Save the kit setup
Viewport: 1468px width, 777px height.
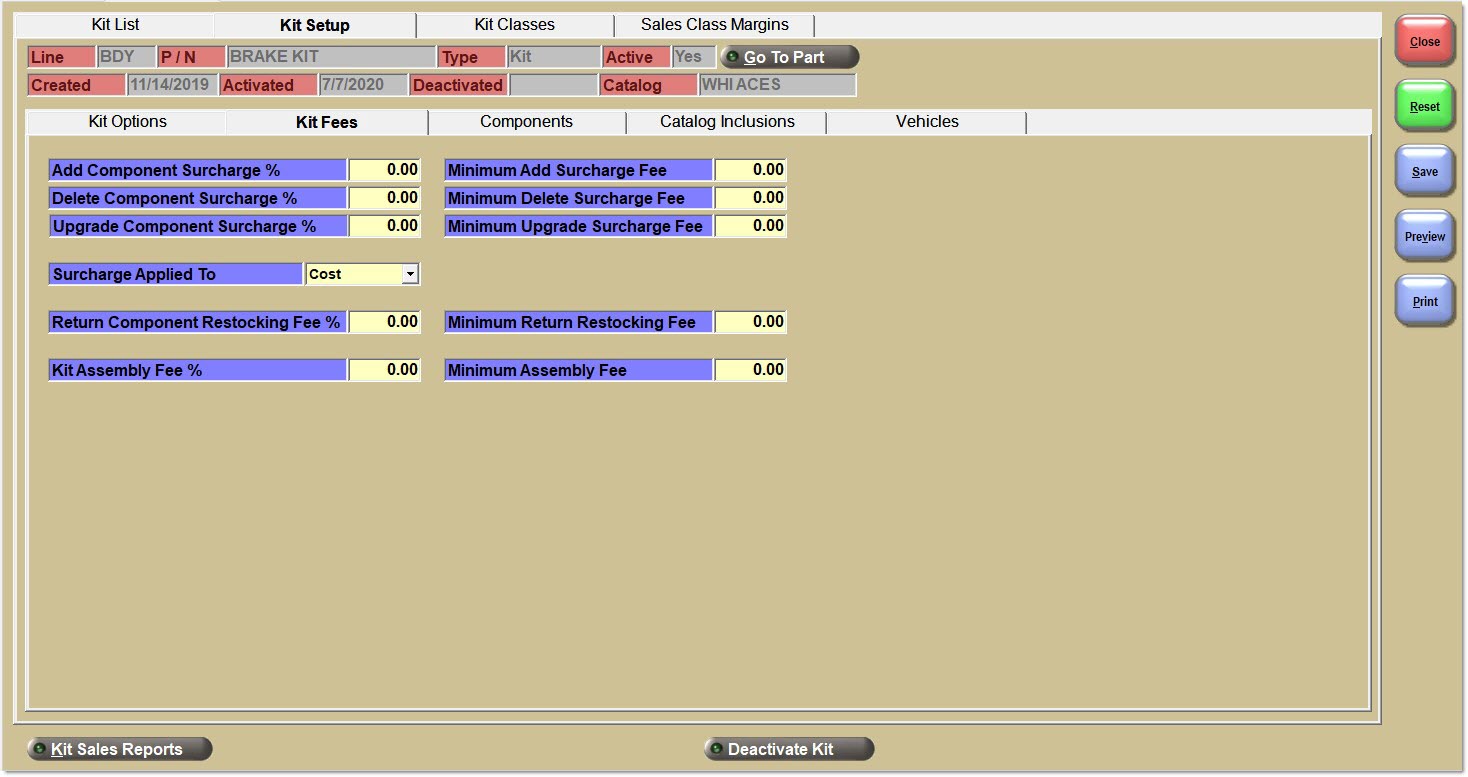click(x=1424, y=171)
